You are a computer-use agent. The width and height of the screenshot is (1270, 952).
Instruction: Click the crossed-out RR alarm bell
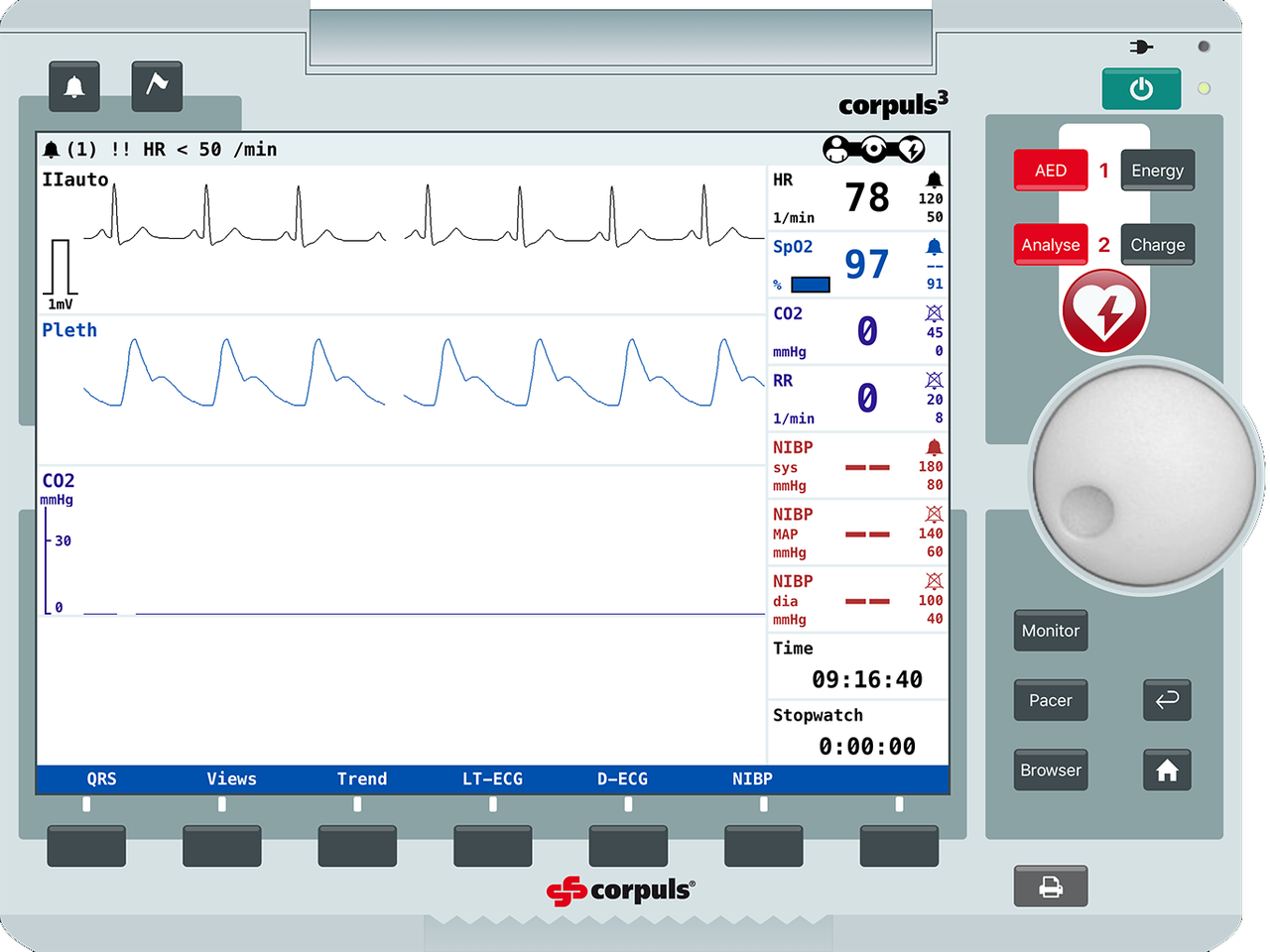click(934, 380)
